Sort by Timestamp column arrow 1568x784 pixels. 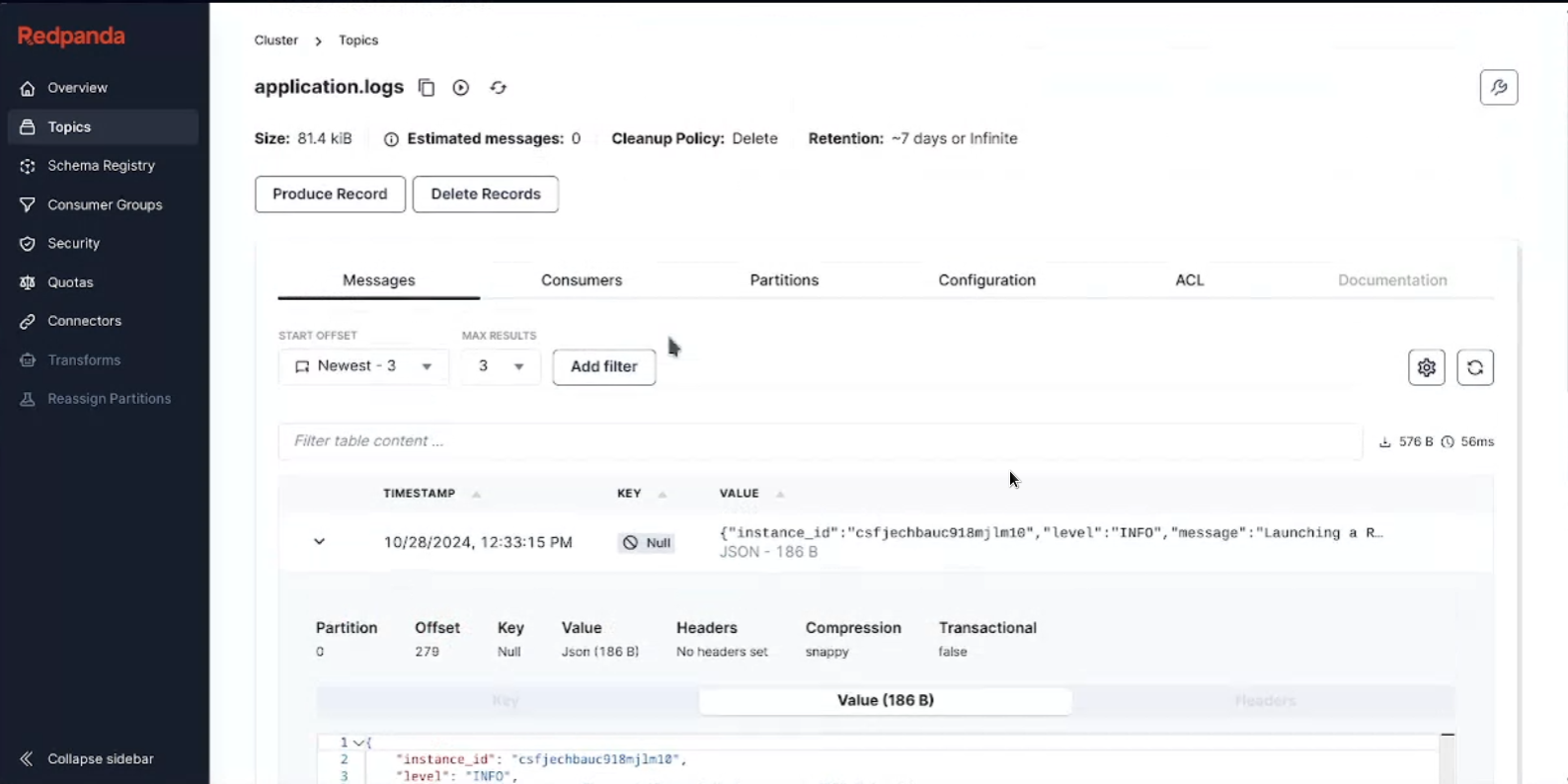[x=476, y=494]
